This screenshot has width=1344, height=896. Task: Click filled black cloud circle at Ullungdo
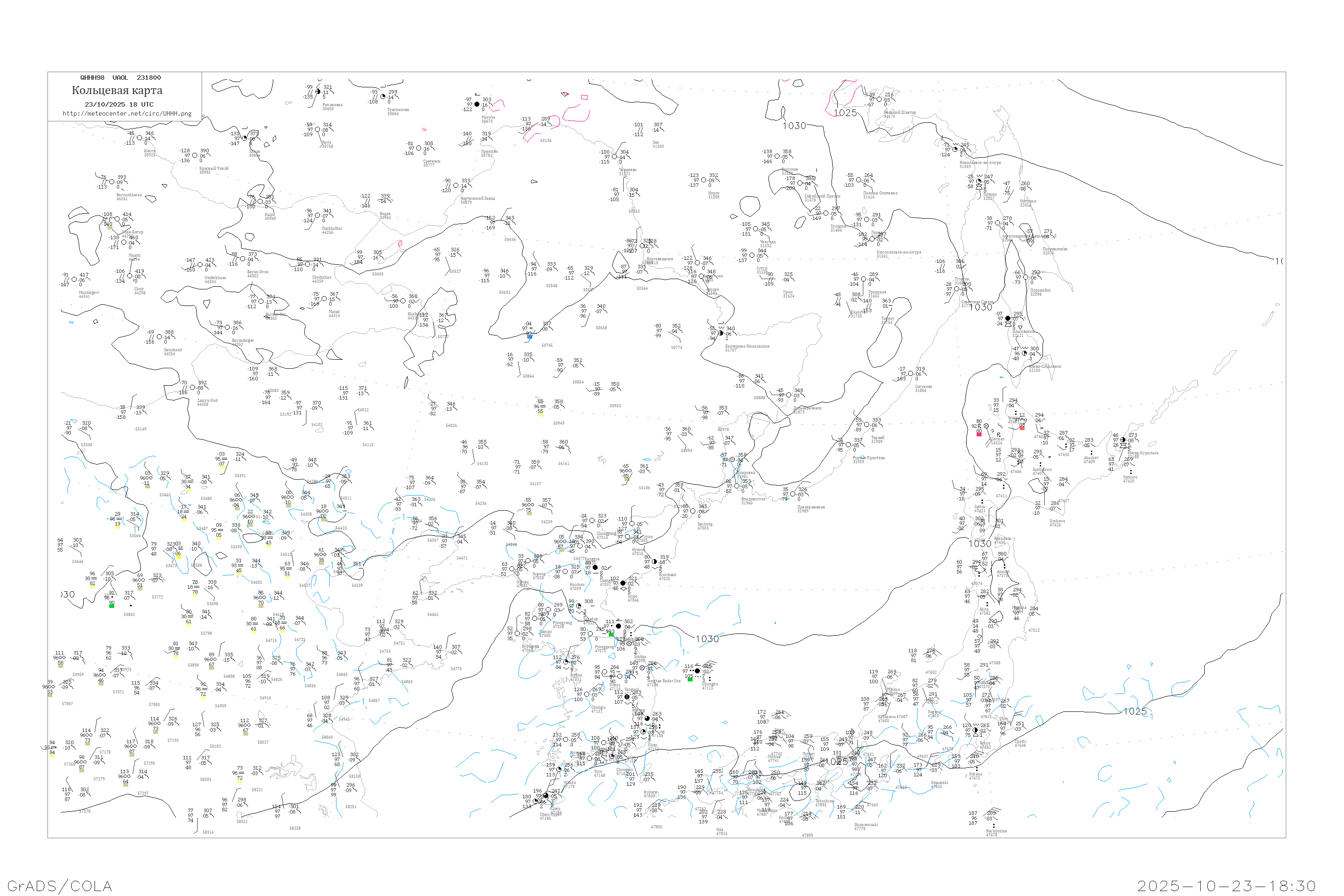[697, 671]
